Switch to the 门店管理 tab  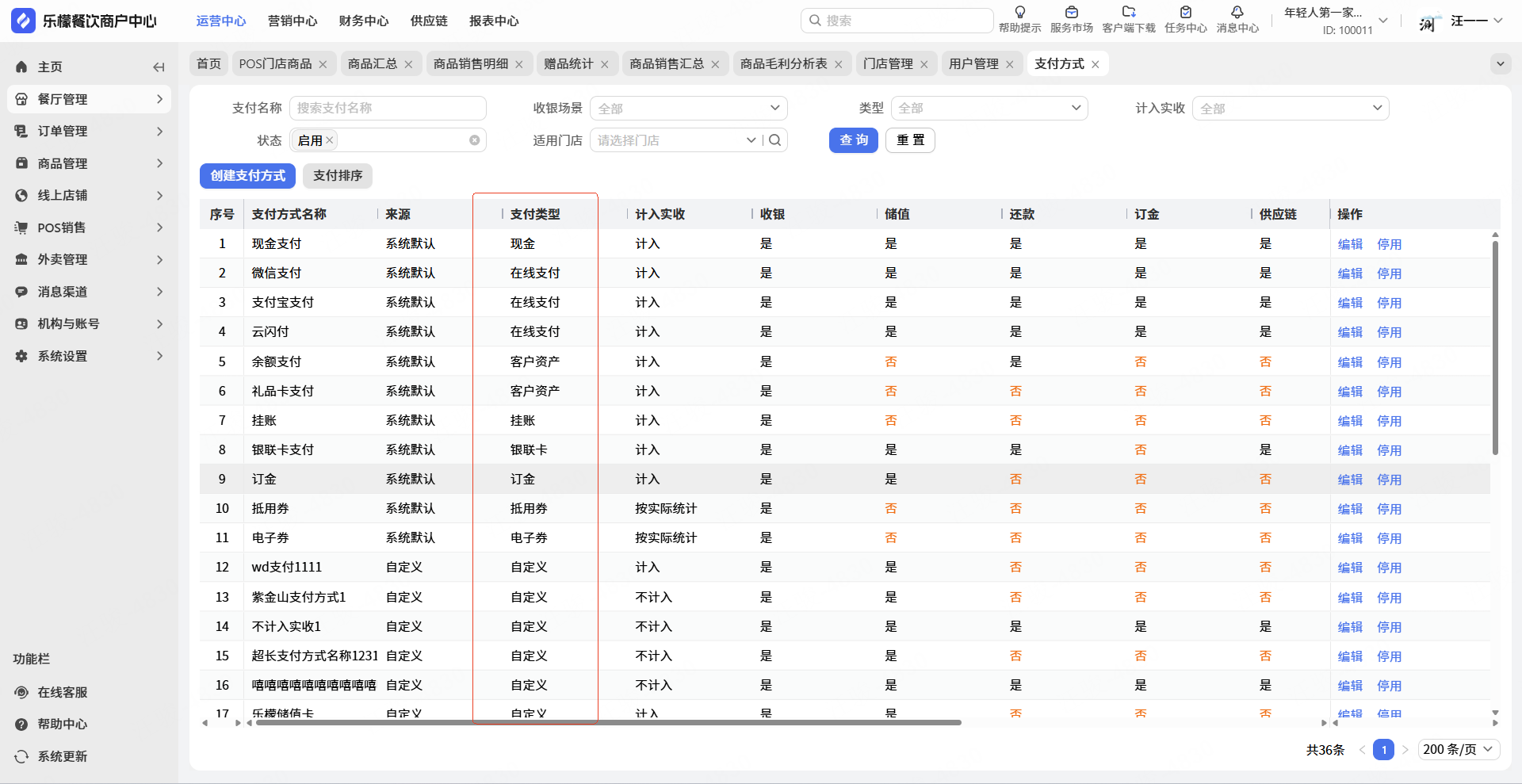888,63
